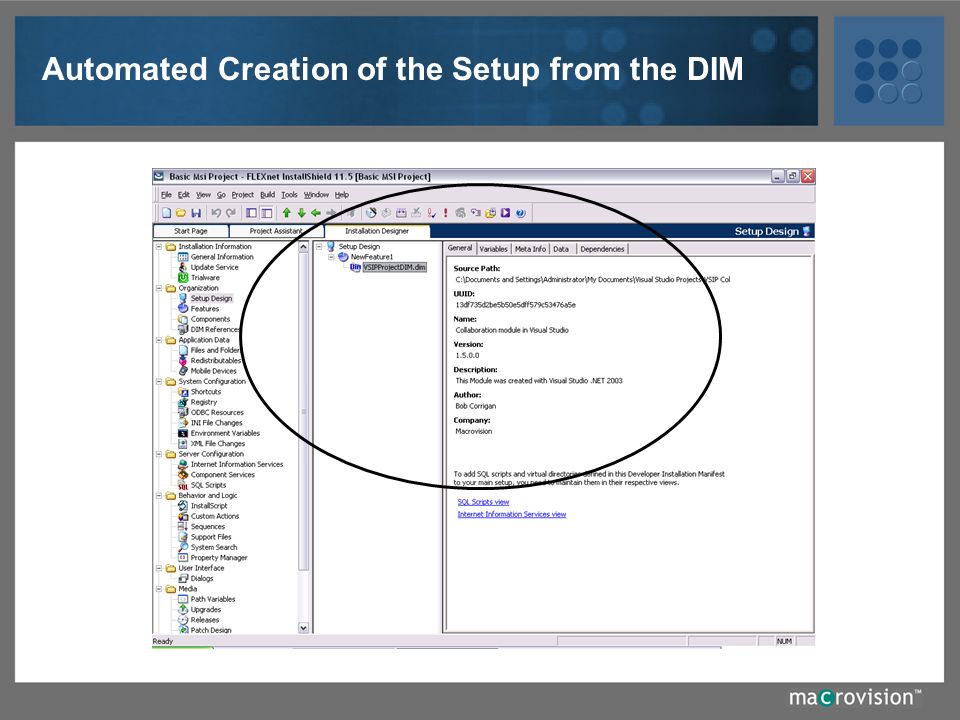Click the left tree scrollbar down arrow

(x=303, y=628)
